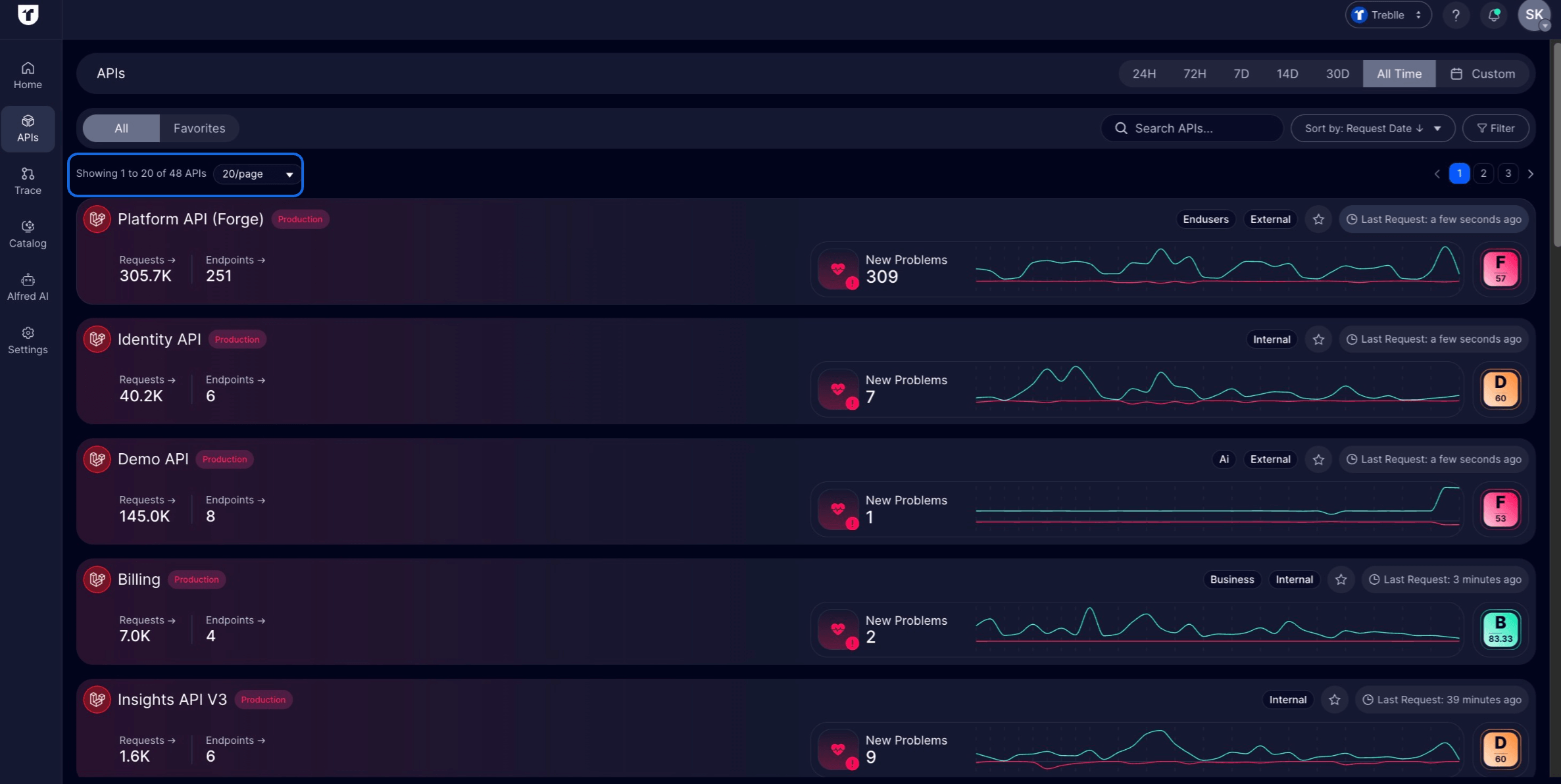Click the Platform API heart health icon
Image resolution: width=1561 pixels, height=784 pixels.
coord(838,269)
